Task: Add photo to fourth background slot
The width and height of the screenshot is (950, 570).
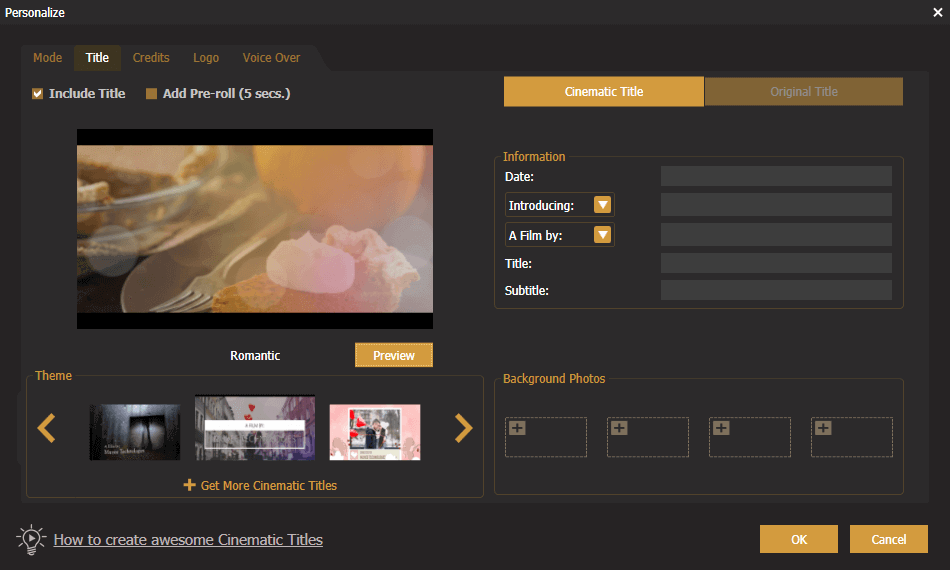Action: coord(824,428)
